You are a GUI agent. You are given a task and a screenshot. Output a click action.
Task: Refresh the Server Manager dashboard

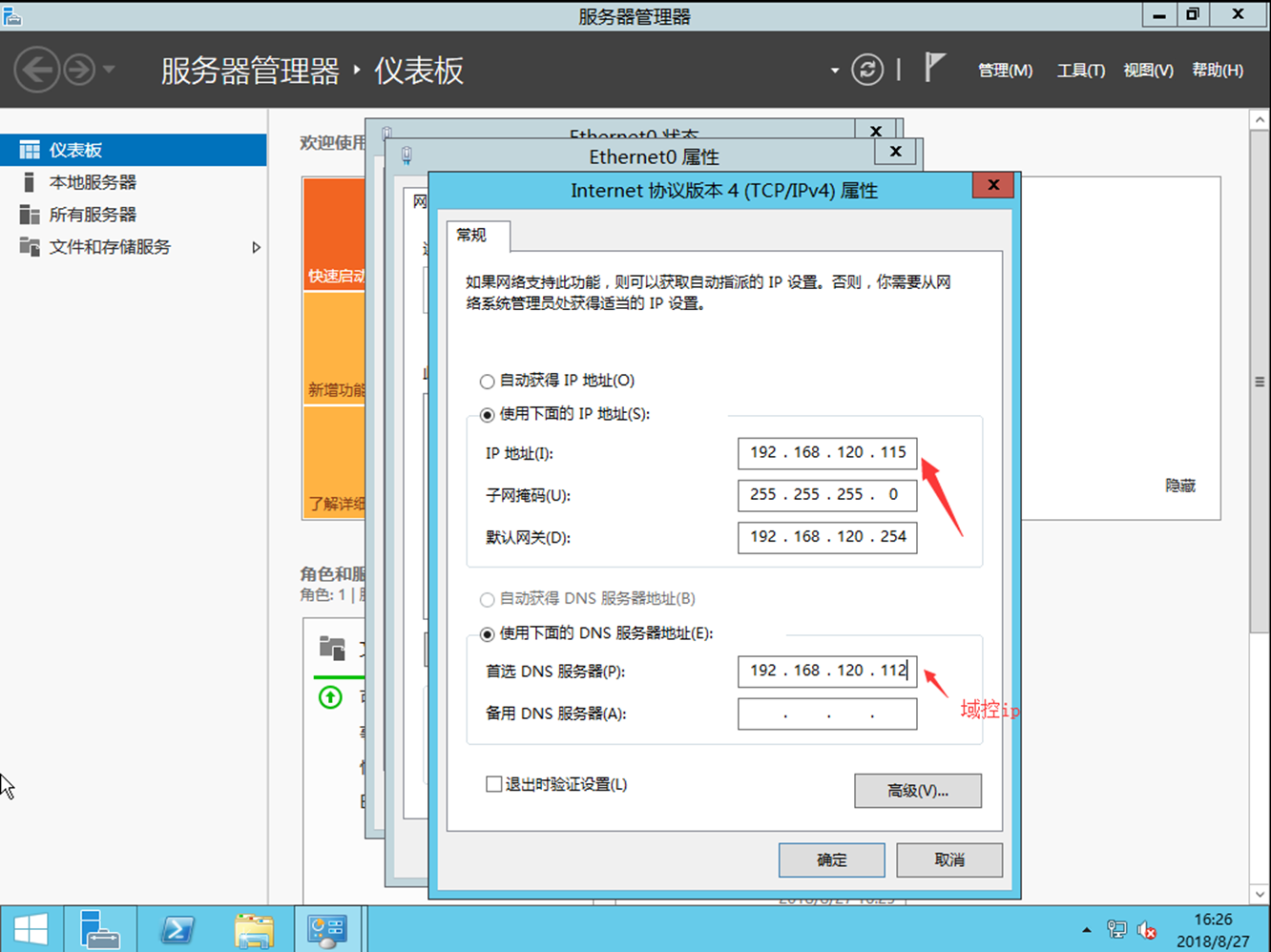pyautogui.click(x=867, y=70)
